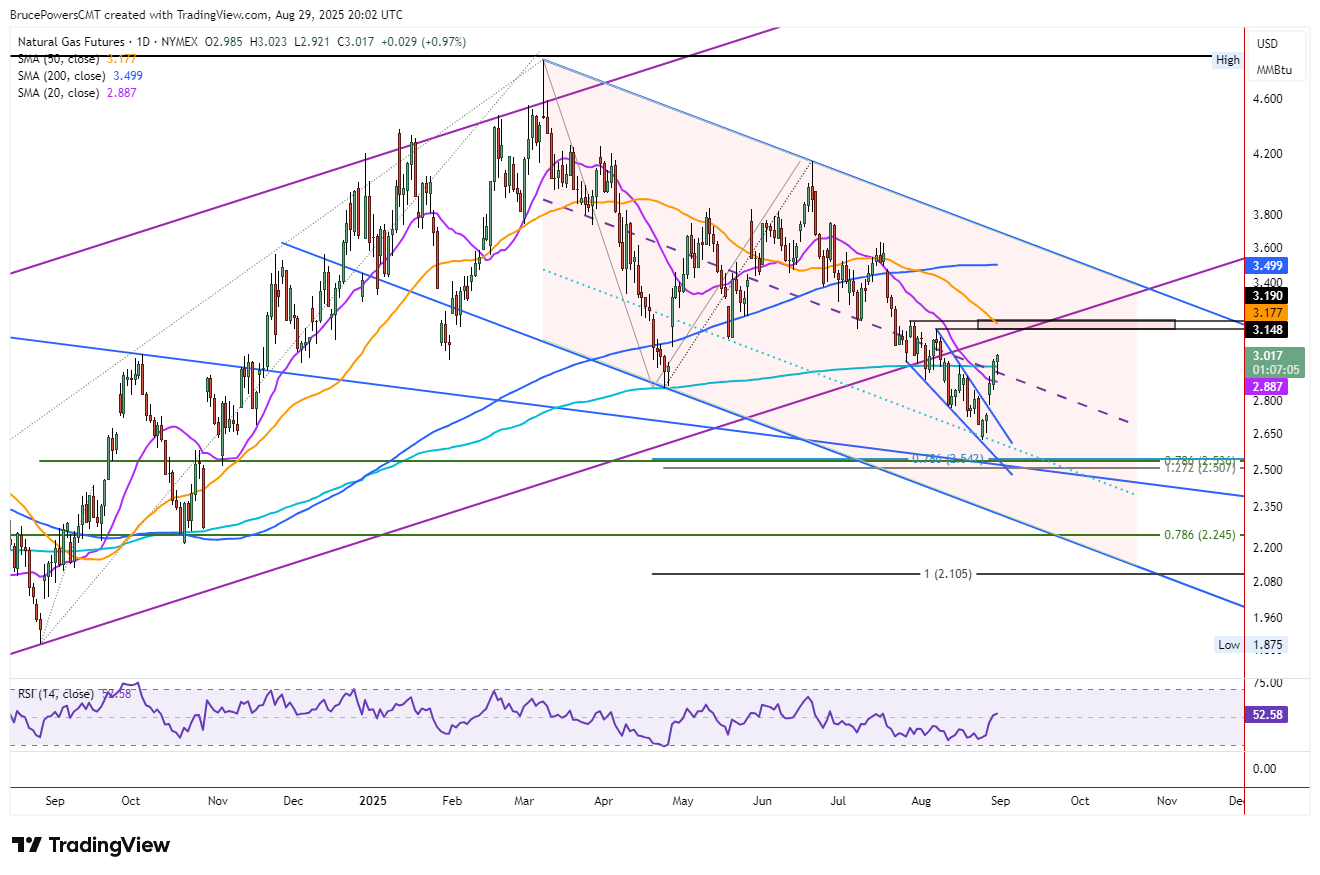
Task: Click the 2025 year marker on time axis
Action: click(x=373, y=801)
